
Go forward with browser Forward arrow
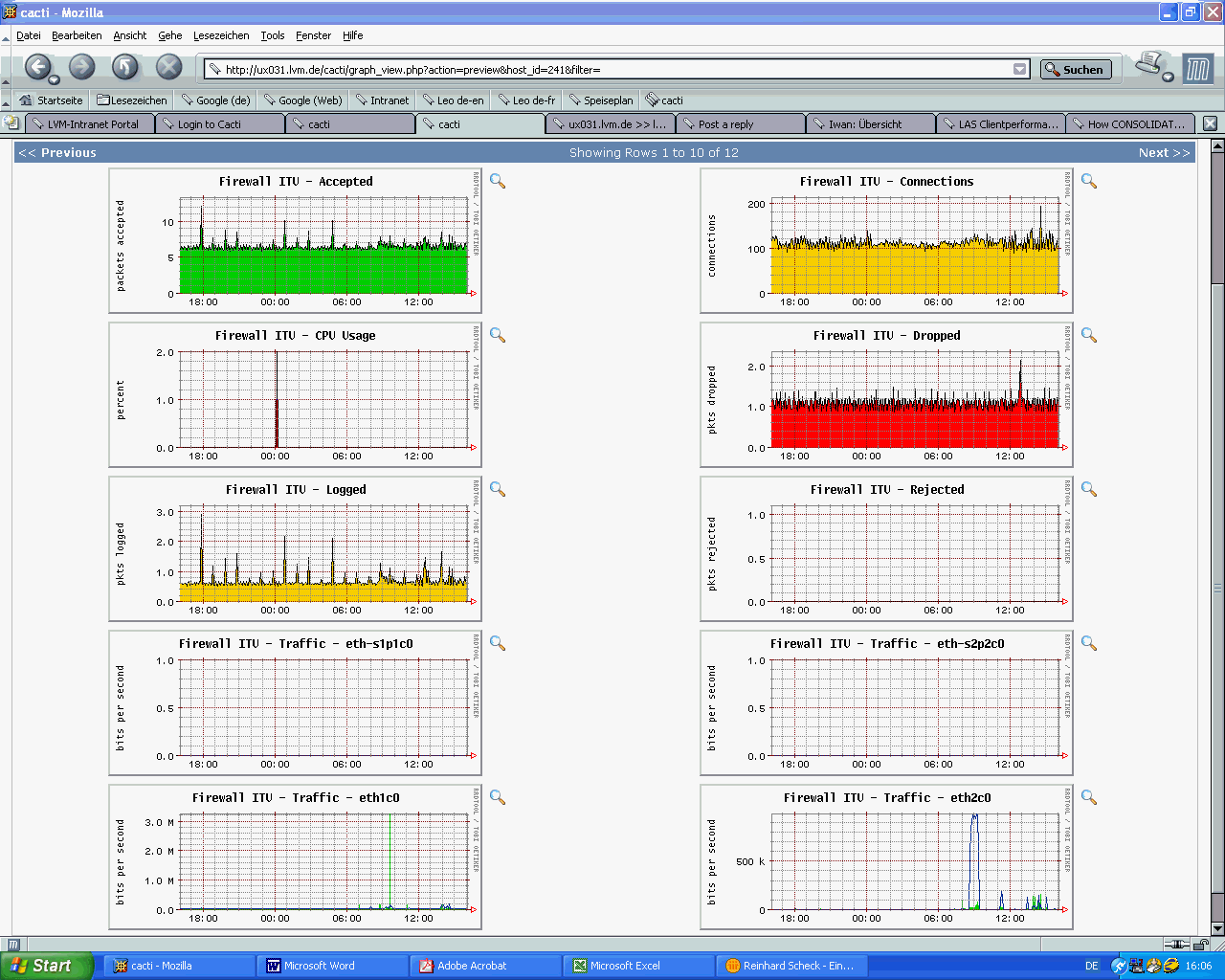pos(82,66)
